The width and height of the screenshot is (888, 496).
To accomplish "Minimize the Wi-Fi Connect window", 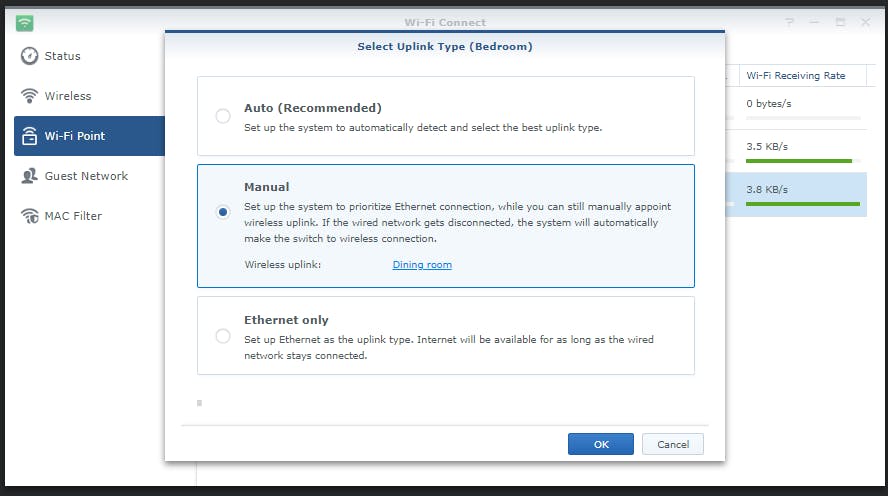I will tap(815, 22).
